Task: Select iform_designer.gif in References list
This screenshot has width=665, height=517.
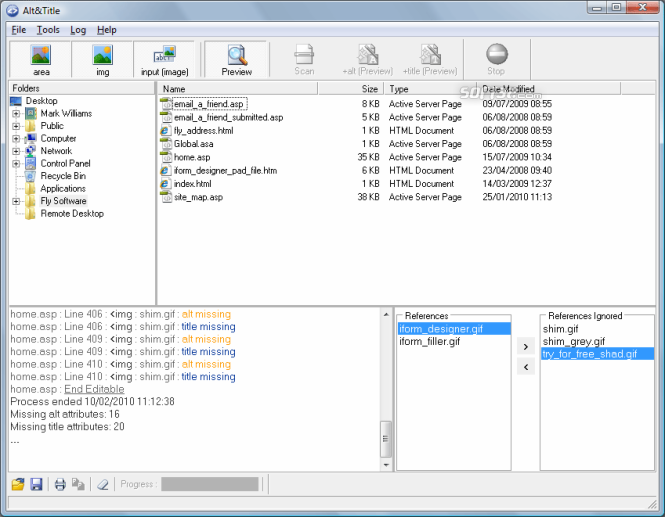Action: coord(454,329)
